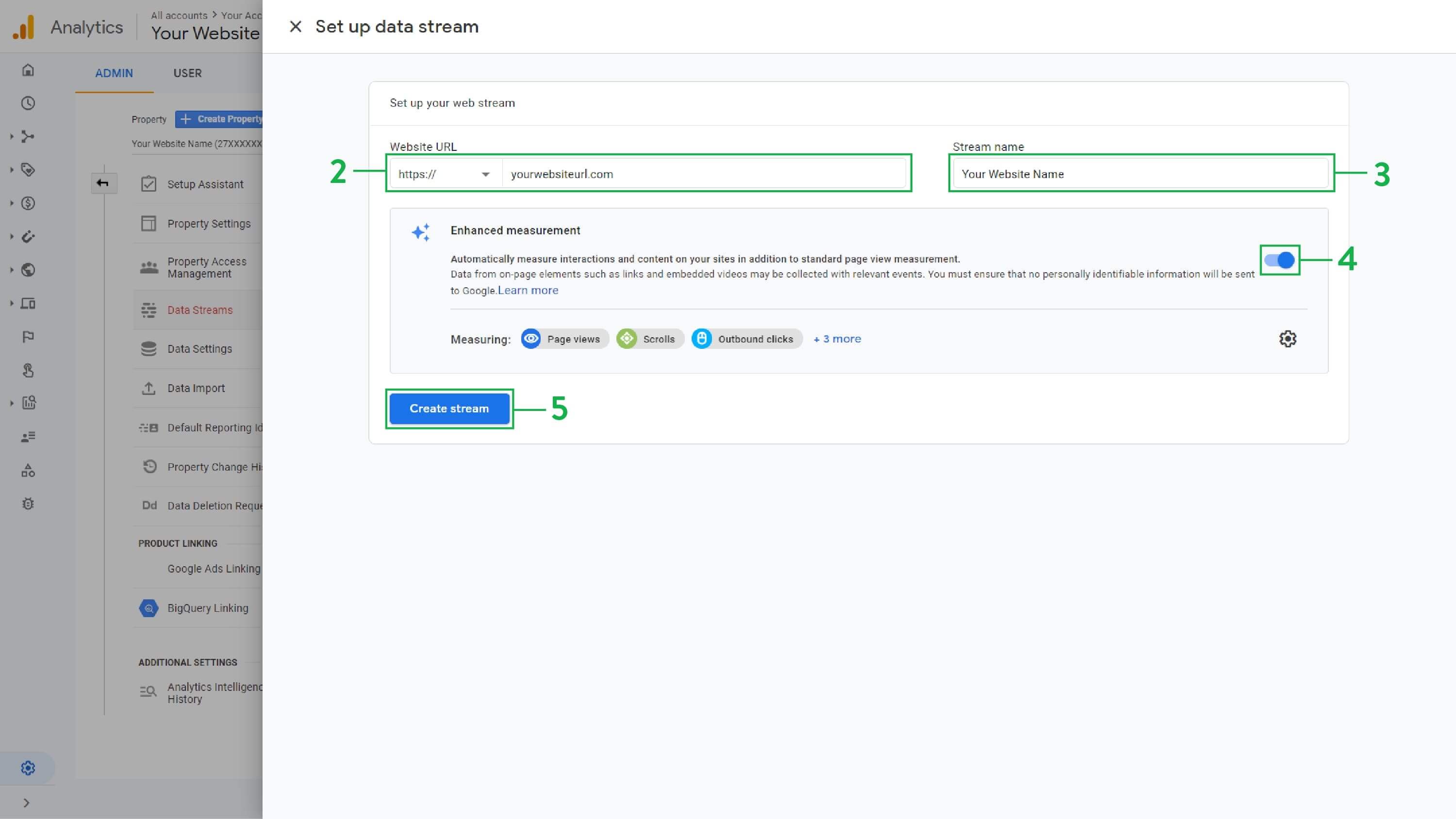
Task: Click the Scrolls measurement badge
Action: point(649,339)
